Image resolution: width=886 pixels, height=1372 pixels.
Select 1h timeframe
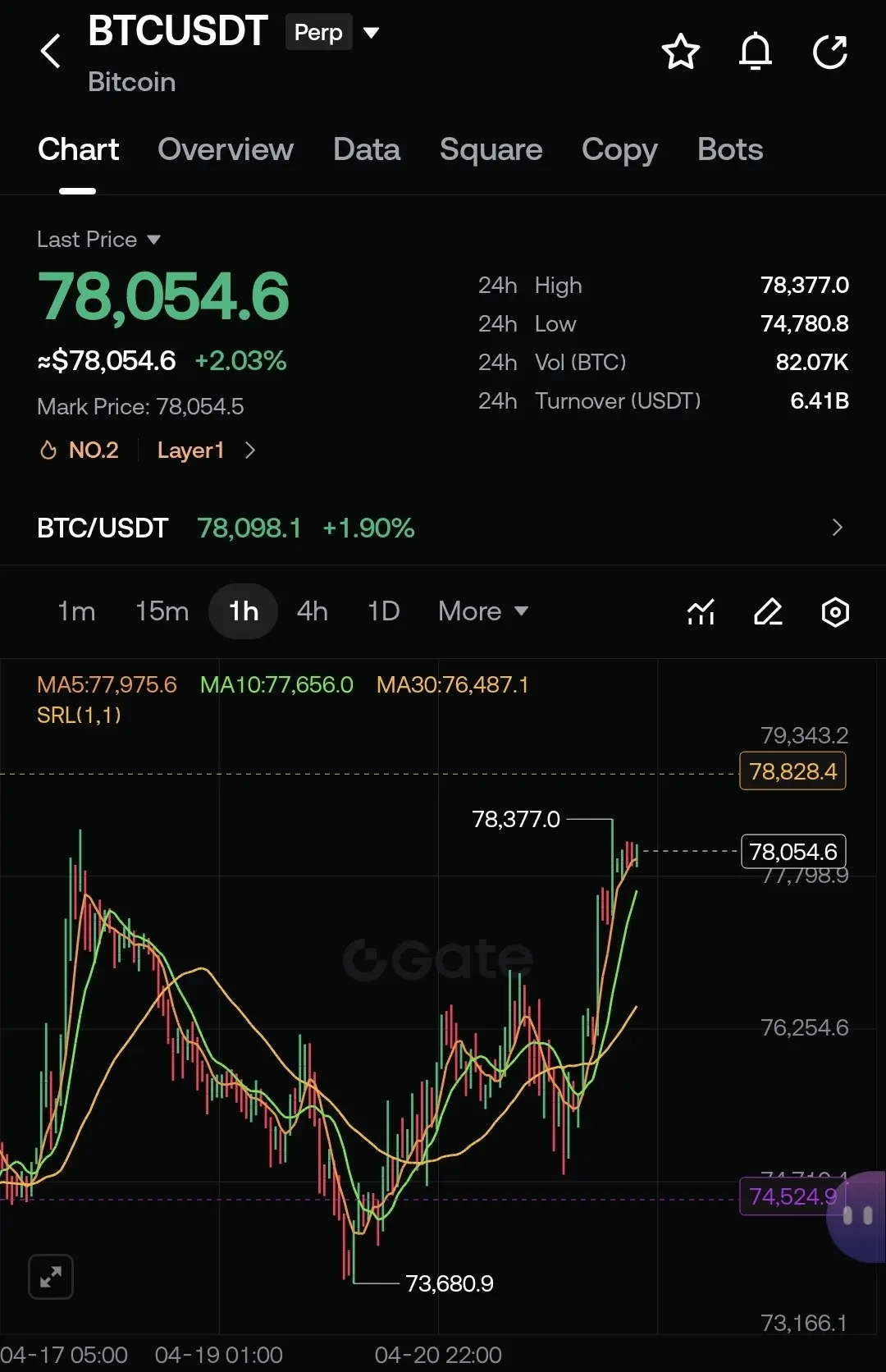pyautogui.click(x=244, y=611)
